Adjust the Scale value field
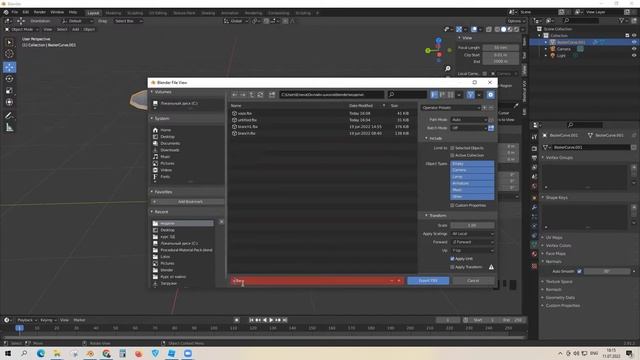Image resolution: width=640 pixels, height=360 pixels. [x=472, y=225]
